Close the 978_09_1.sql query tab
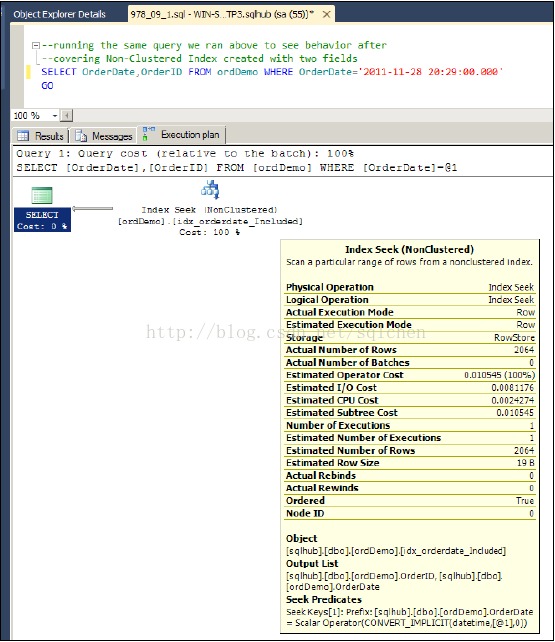Screen dimensions: 555x642 coord(326,15)
